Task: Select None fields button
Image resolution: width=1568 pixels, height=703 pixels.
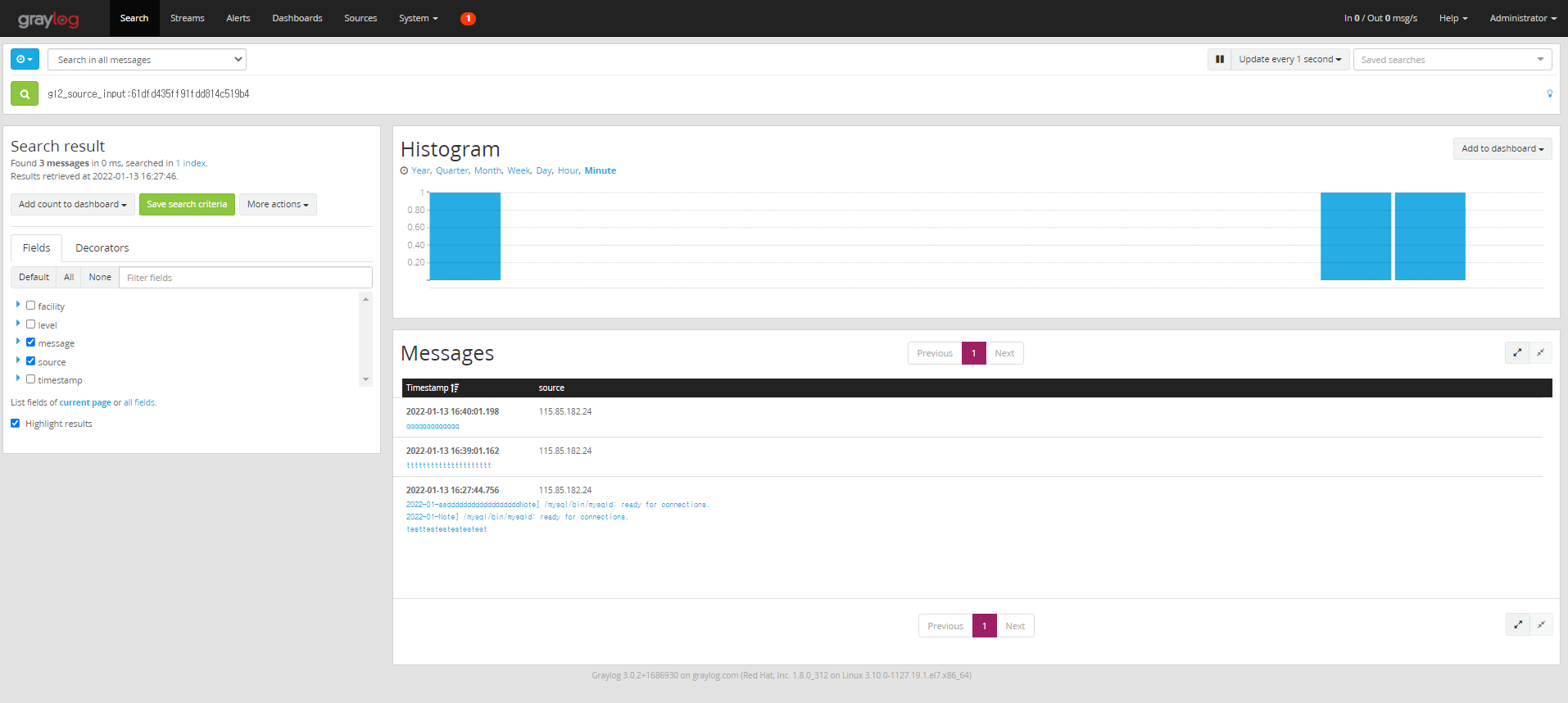Action: (100, 277)
